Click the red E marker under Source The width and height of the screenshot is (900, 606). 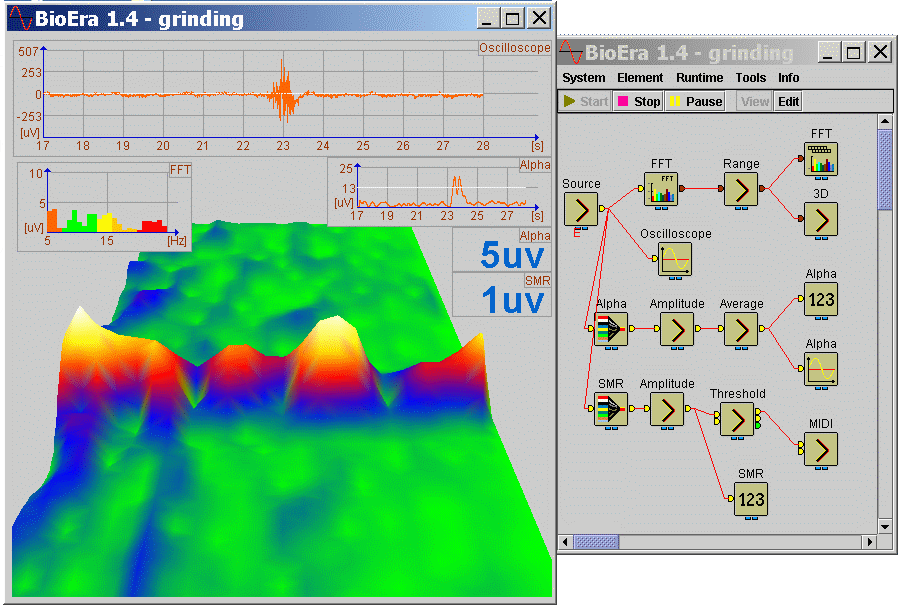pos(577,233)
